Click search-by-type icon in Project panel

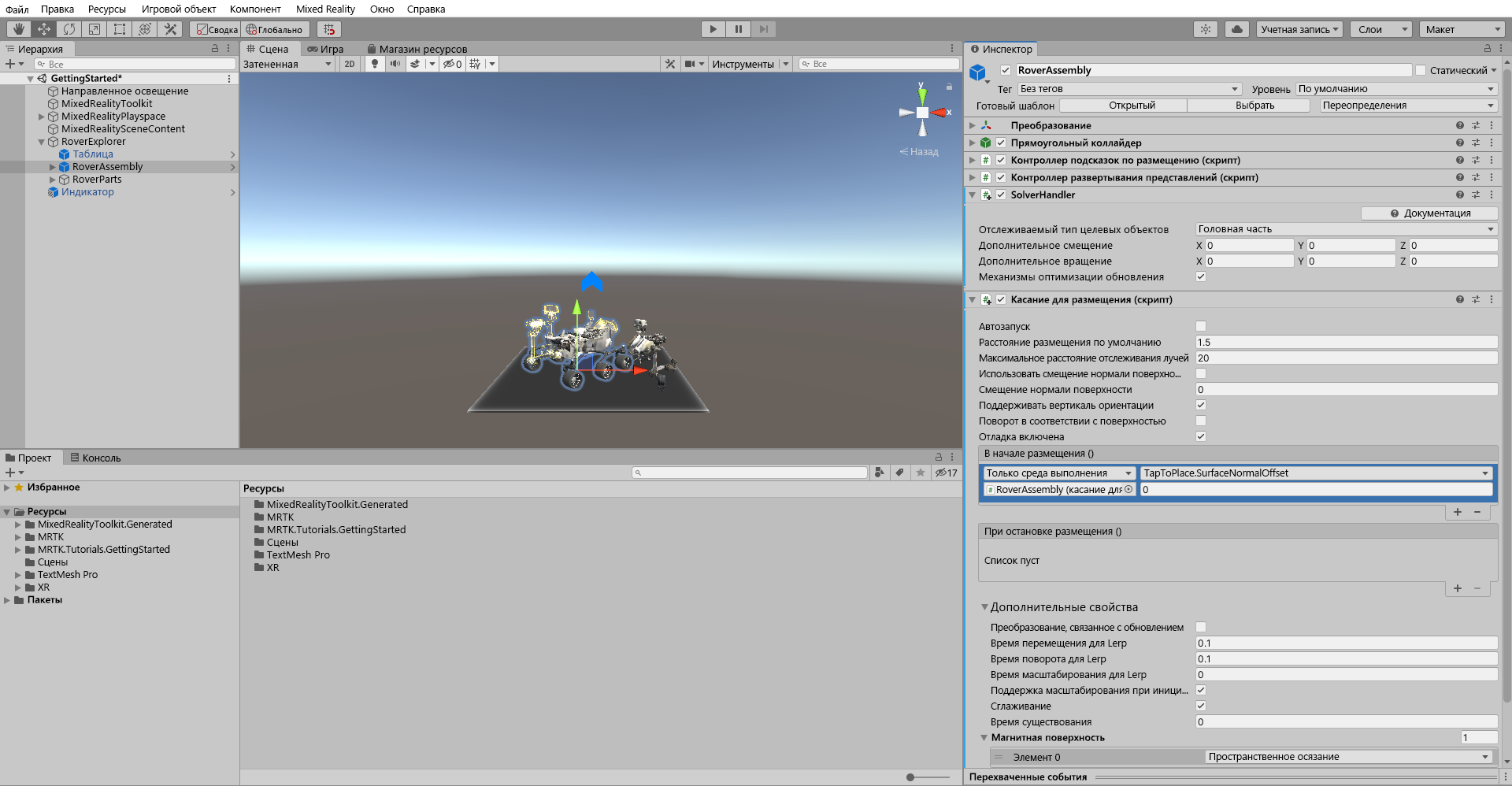click(879, 473)
